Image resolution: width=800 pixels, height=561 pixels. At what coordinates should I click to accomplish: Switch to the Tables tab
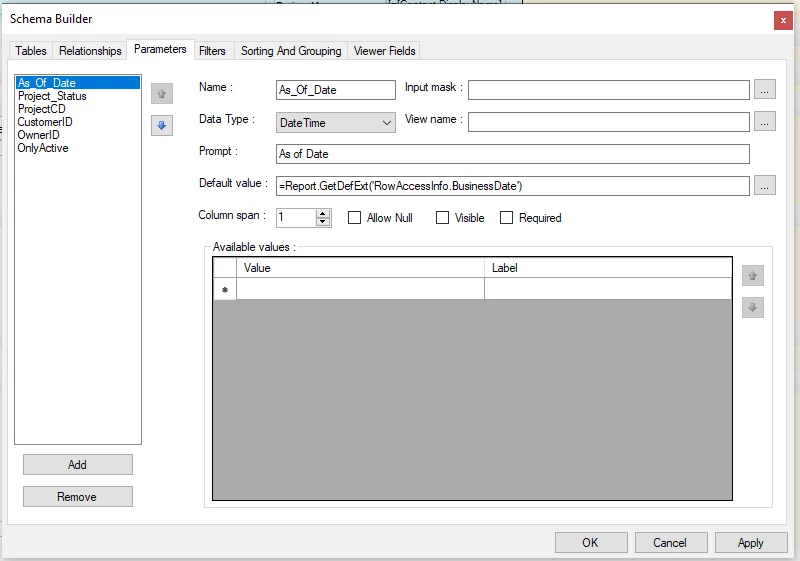[x=31, y=51]
